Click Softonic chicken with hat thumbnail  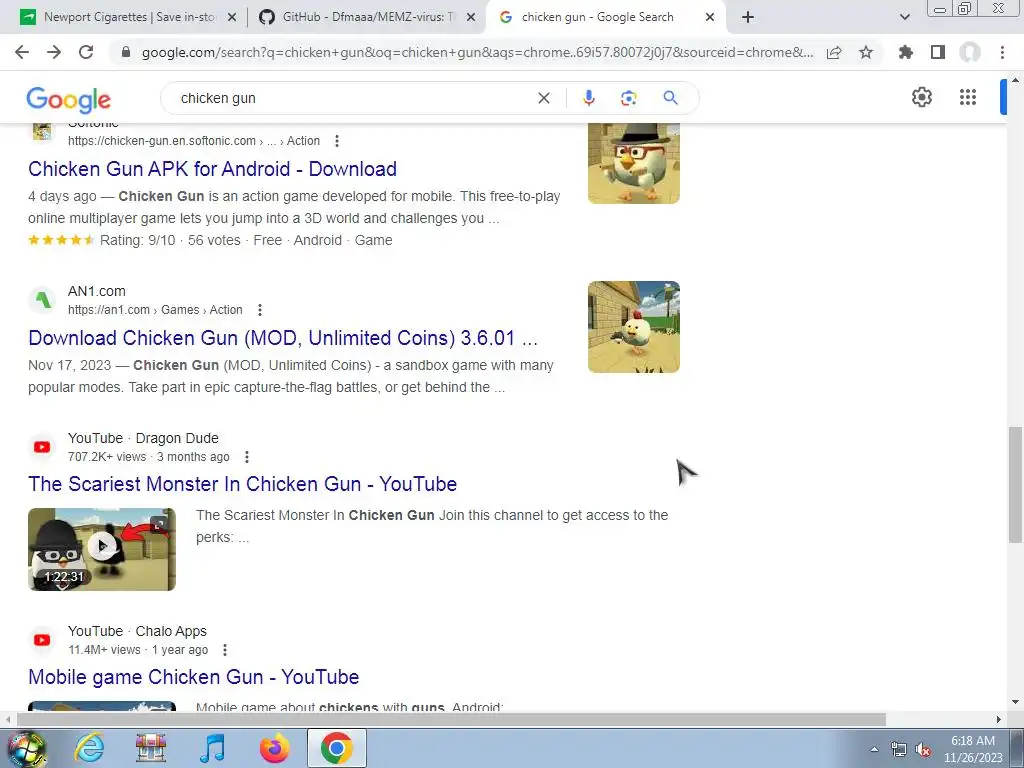[x=633, y=163]
